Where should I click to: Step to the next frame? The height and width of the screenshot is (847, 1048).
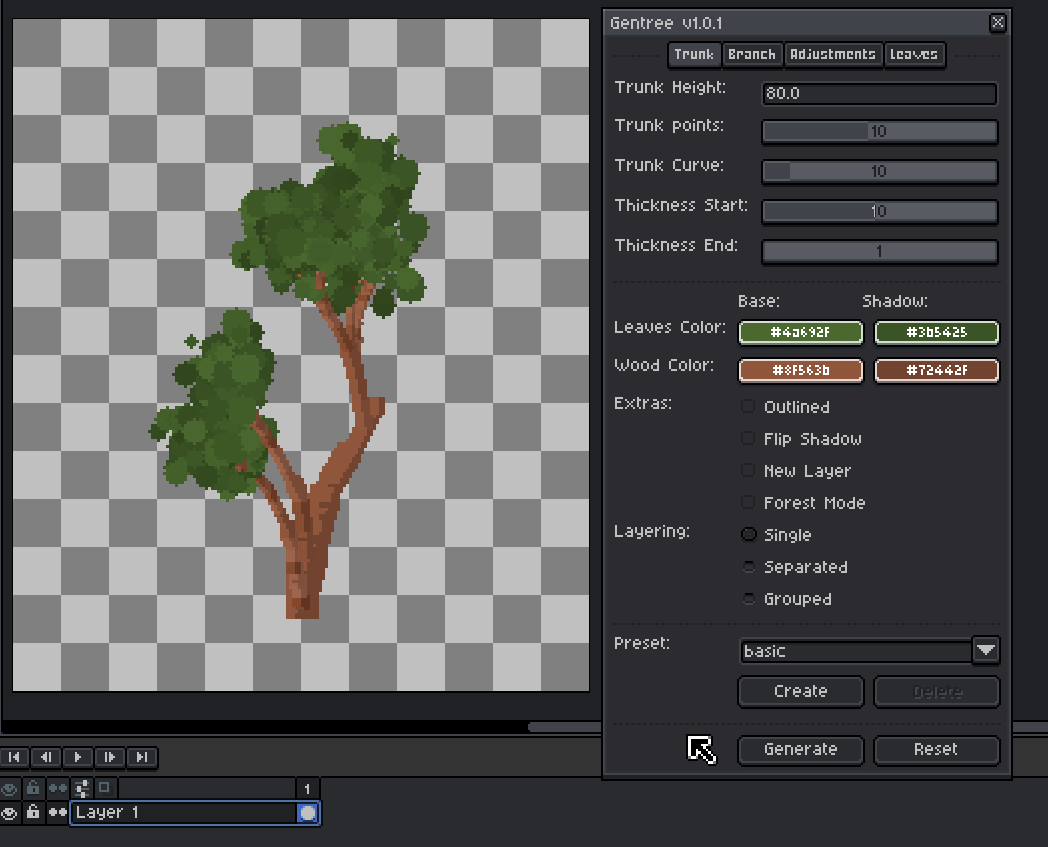110,757
